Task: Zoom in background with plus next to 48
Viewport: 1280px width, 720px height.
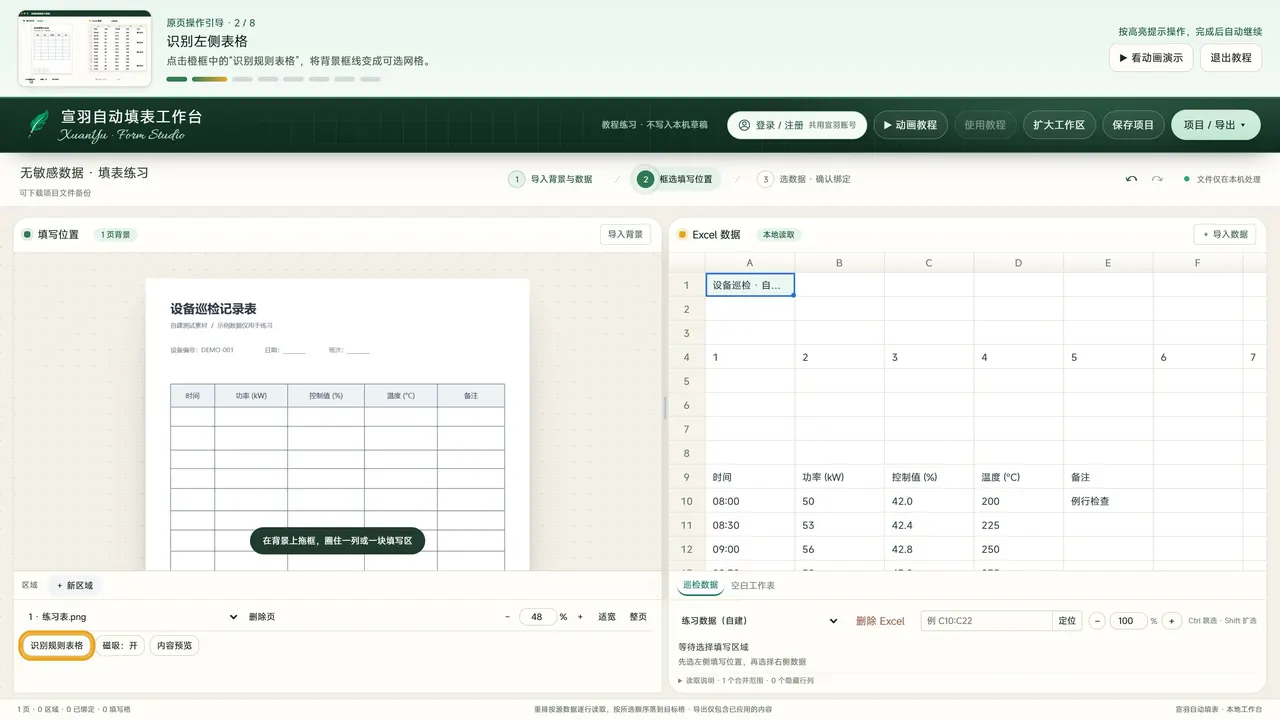Action: pos(580,617)
